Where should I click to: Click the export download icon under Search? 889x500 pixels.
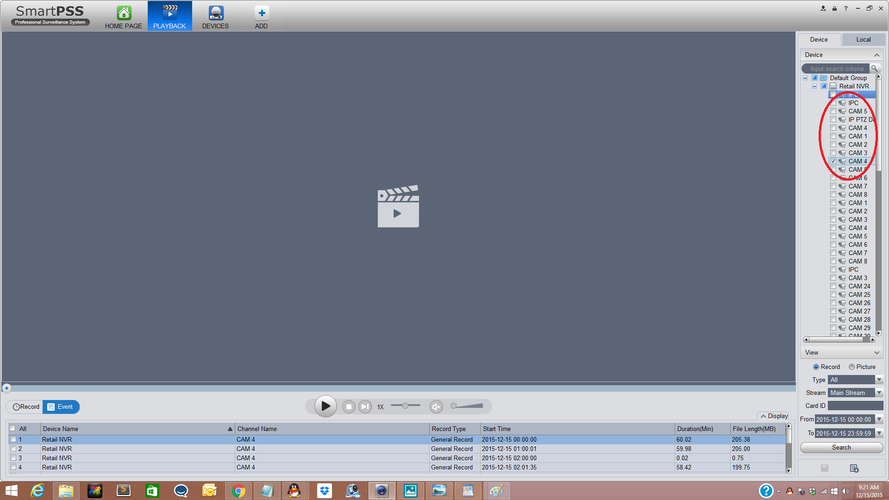[x=854, y=468]
